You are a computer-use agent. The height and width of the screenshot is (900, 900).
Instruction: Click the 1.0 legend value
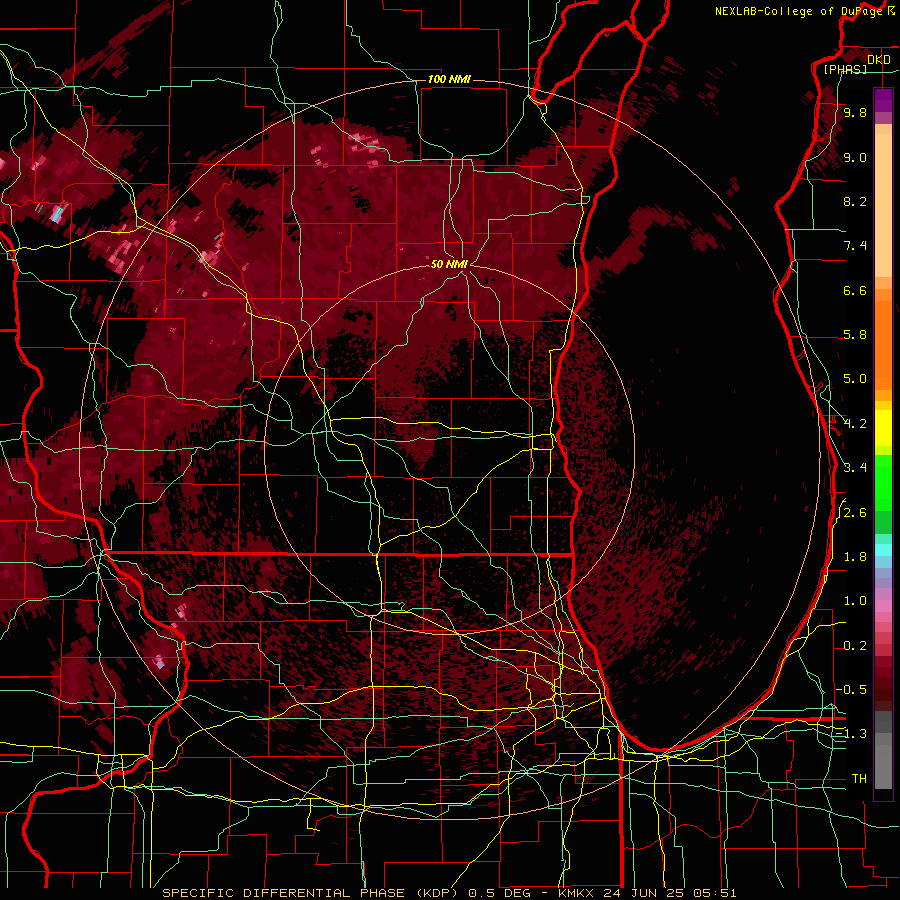(855, 602)
